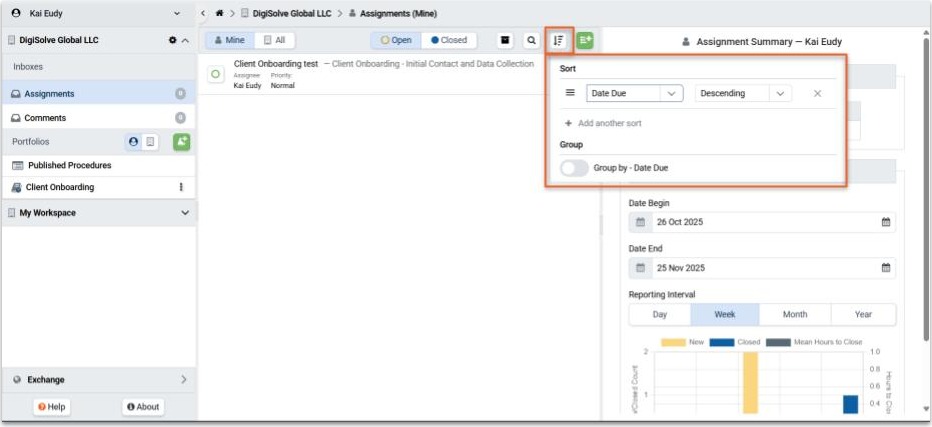Open DigiSolve Global LLC settings gear
This screenshot has width=932, height=427.
tap(172, 40)
